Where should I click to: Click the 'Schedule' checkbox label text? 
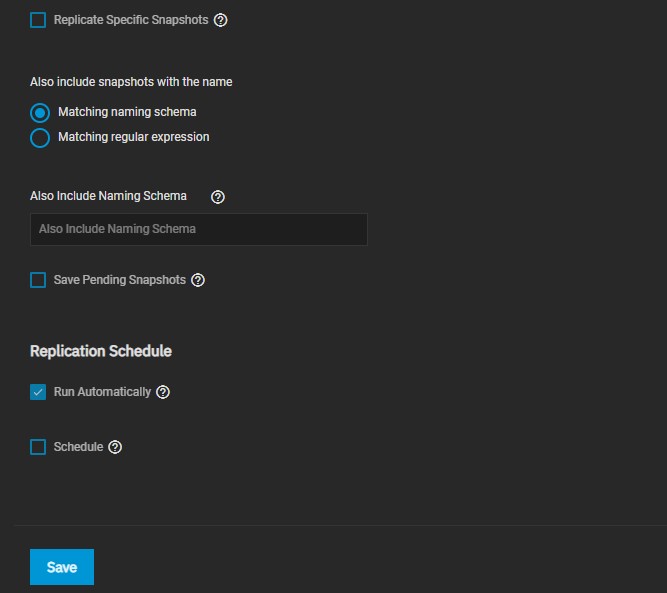[x=78, y=447]
